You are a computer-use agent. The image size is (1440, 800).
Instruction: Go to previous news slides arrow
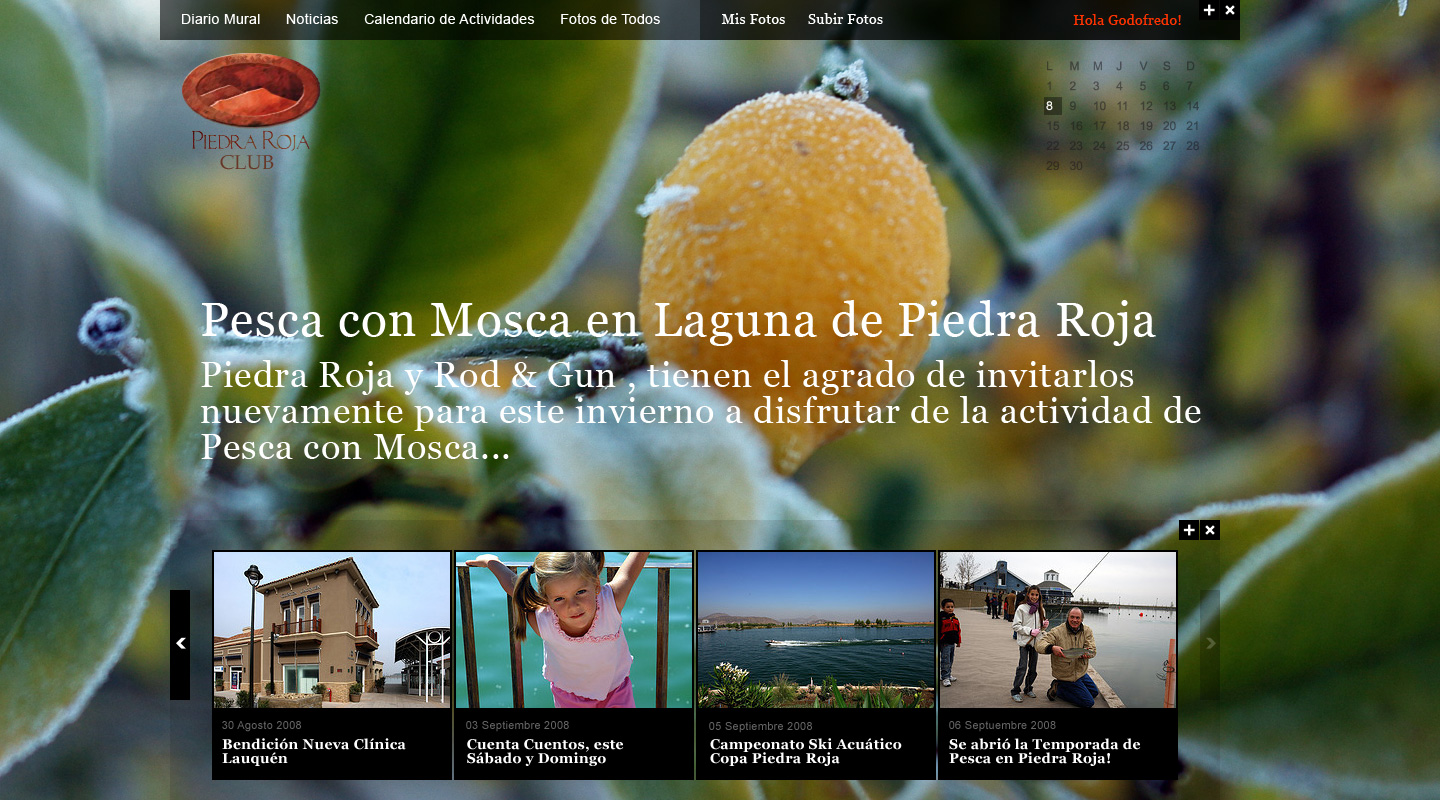coord(180,644)
